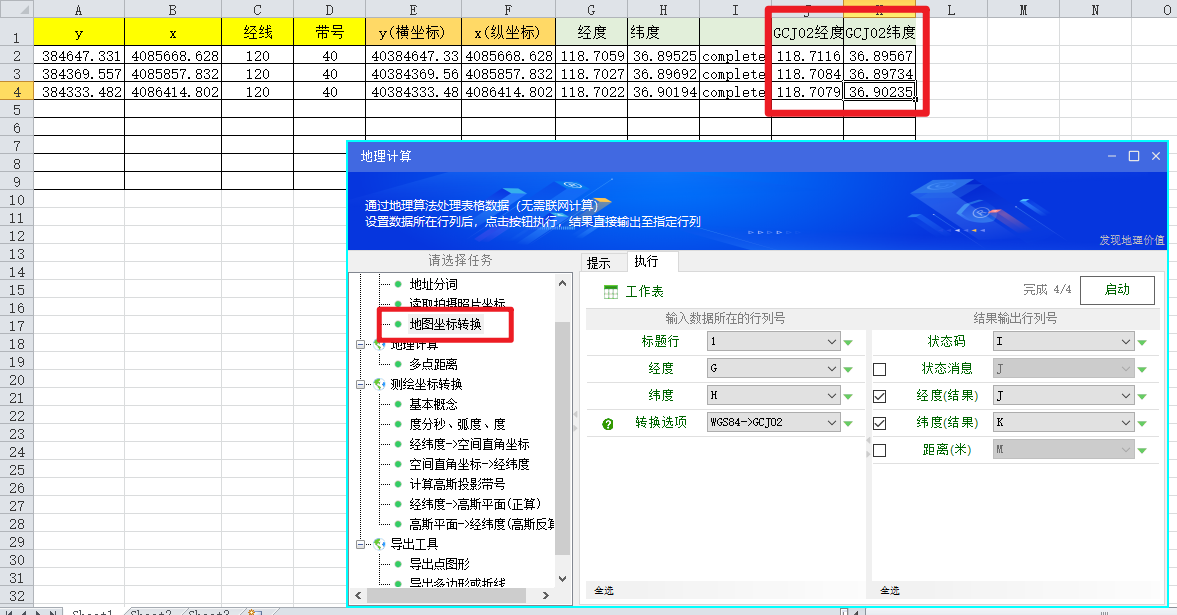This screenshot has width=1177, height=615.
Task: Click green arrow beside 状态码 dropdown
Action: (x=1142, y=342)
